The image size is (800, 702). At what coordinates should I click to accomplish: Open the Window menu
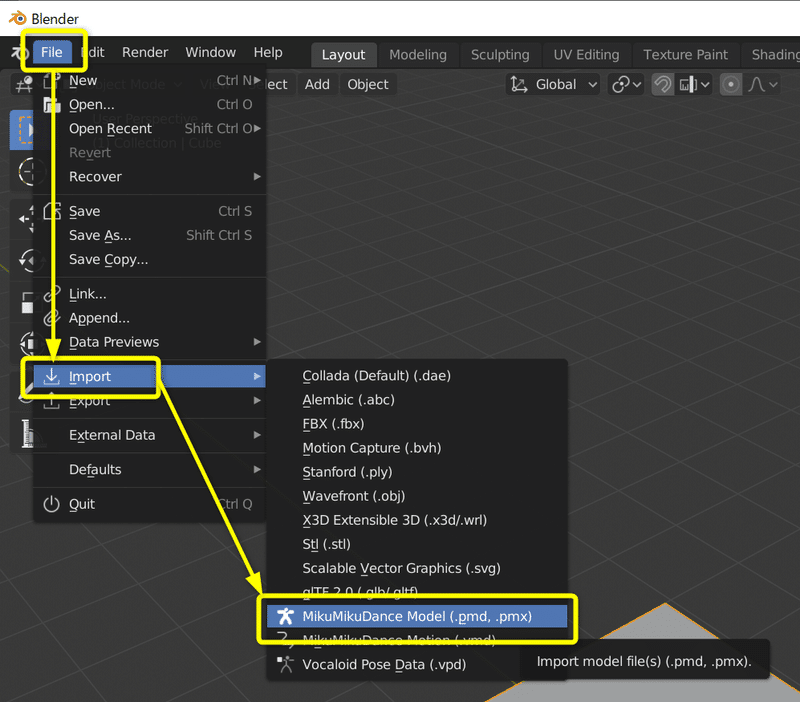pyautogui.click(x=210, y=52)
